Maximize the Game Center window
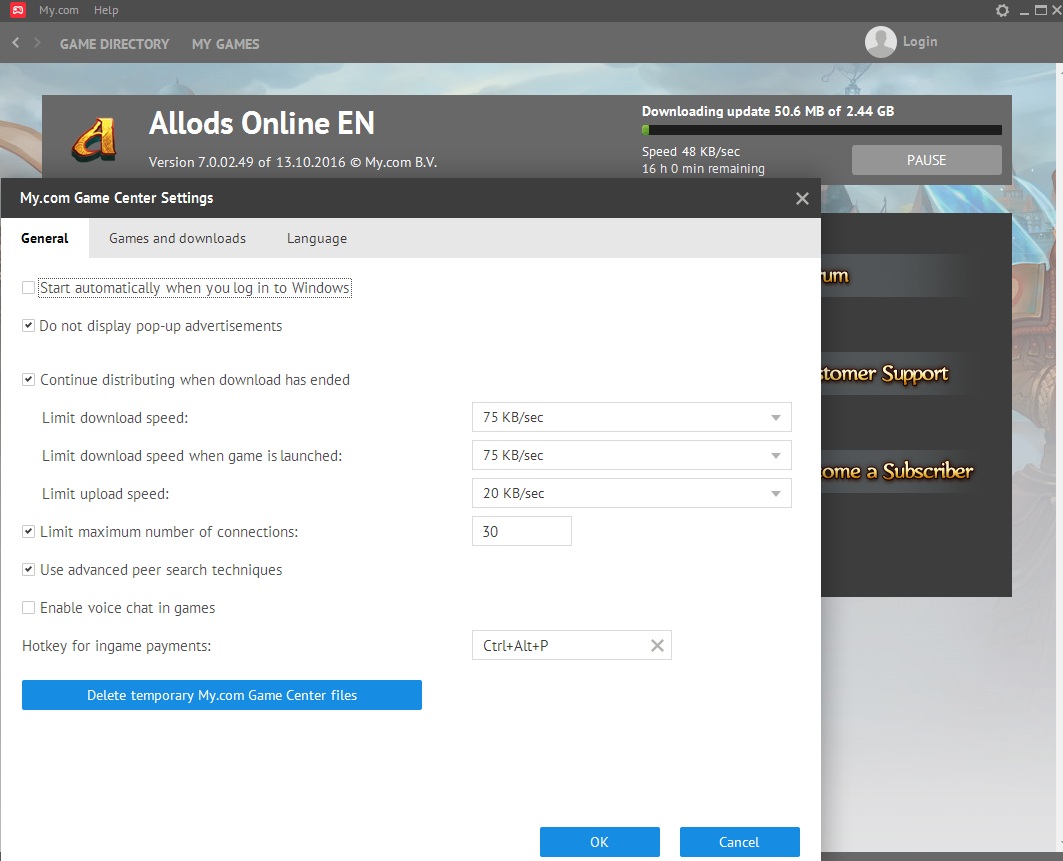The height and width of the screenshot is (861, 1063). pyautogui.click(x=1041, y=10)
